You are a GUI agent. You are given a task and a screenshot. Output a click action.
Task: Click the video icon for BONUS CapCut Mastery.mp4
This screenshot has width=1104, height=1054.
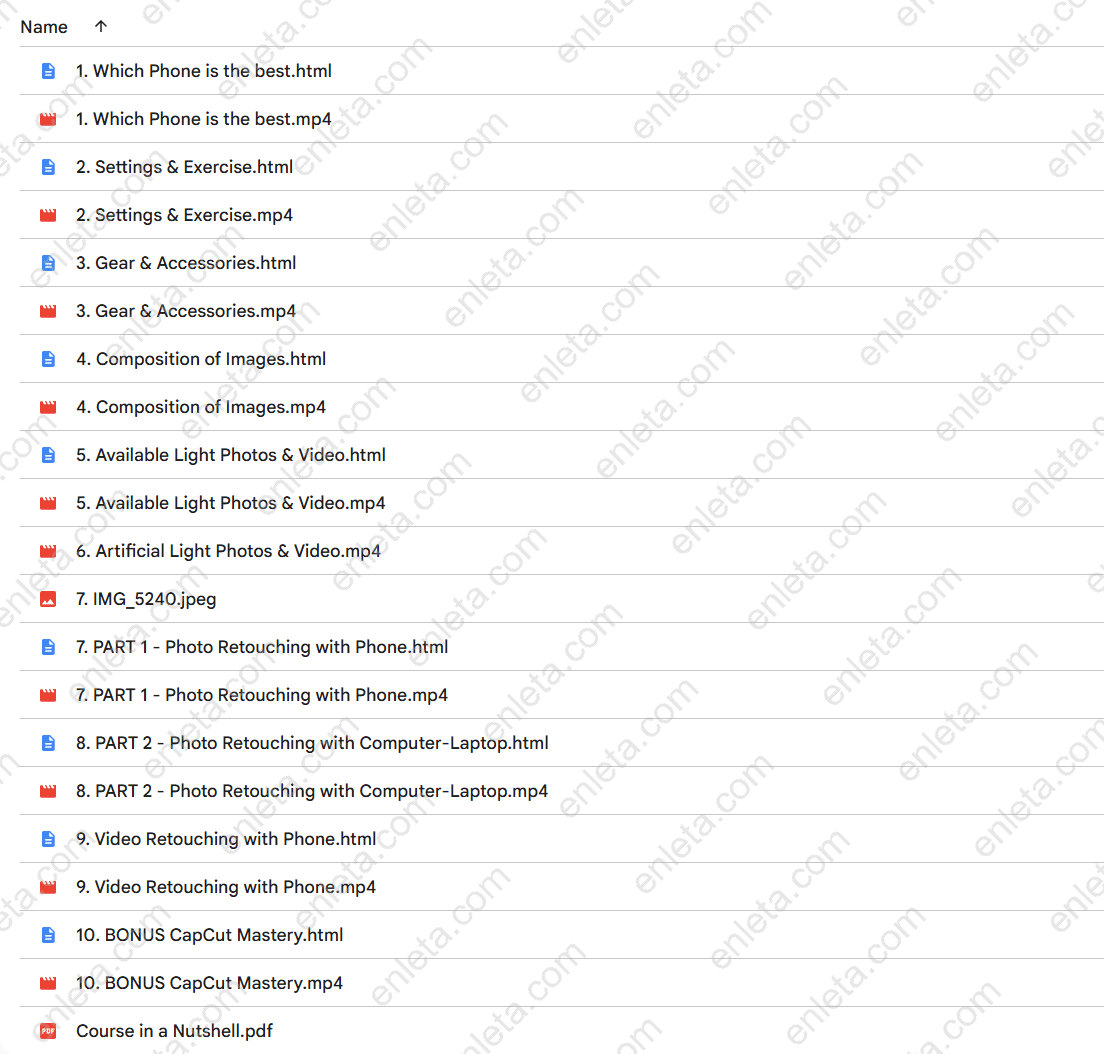pos(48,983)
